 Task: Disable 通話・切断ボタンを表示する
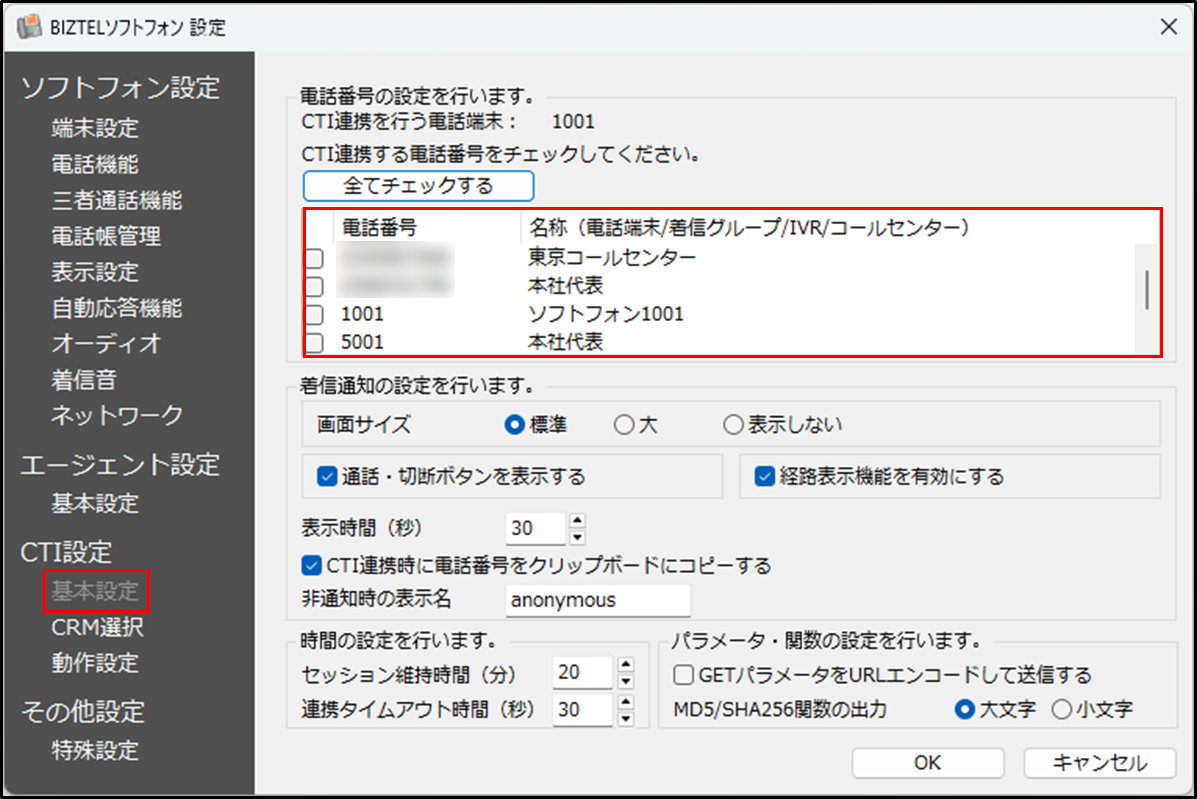[x=324, y=476]
